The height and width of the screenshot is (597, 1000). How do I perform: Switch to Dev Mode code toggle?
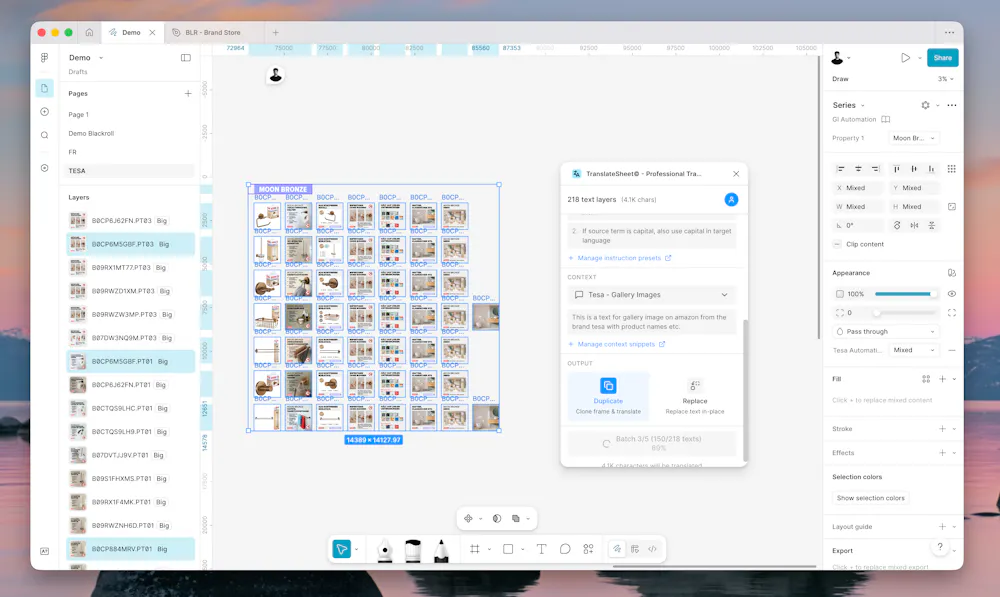652,549
